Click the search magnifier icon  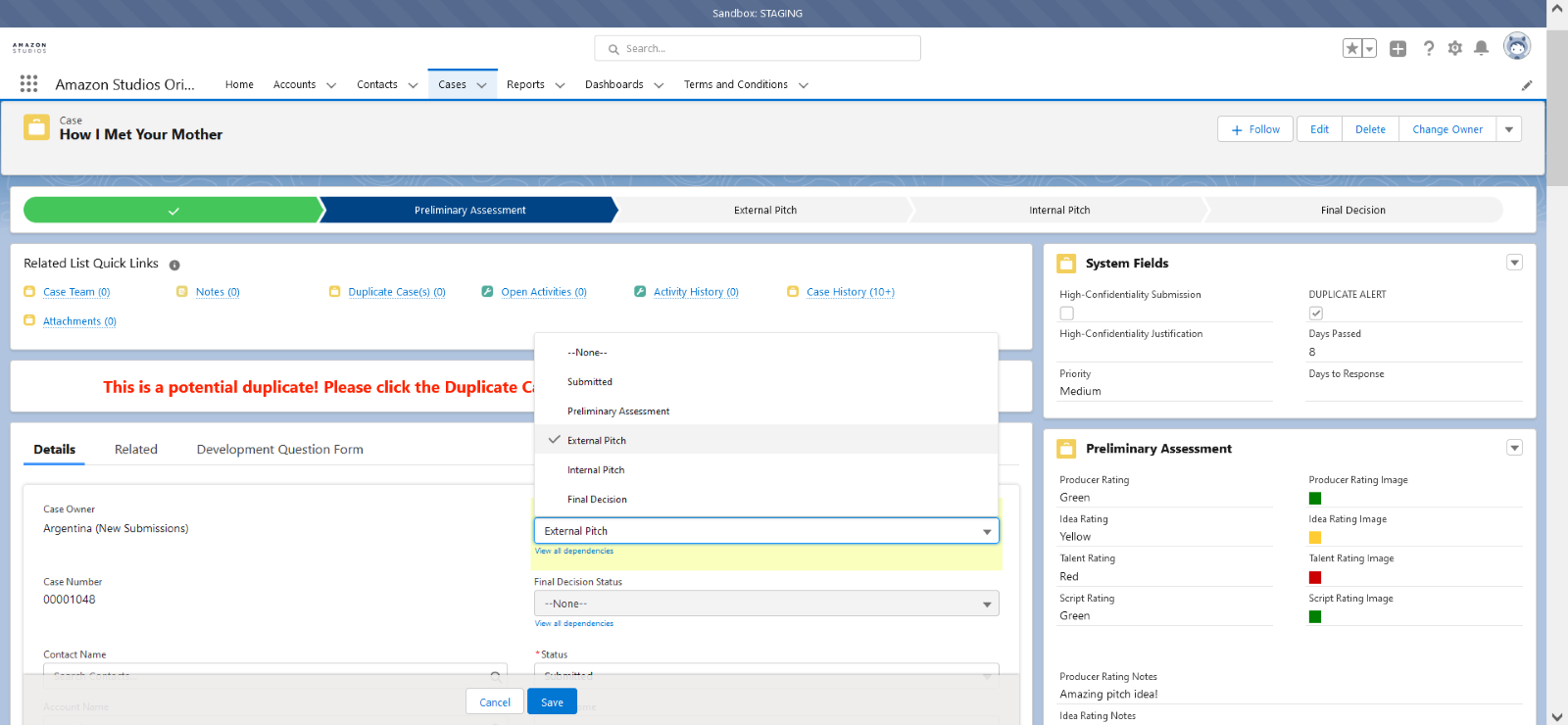[x=613, y=49]
